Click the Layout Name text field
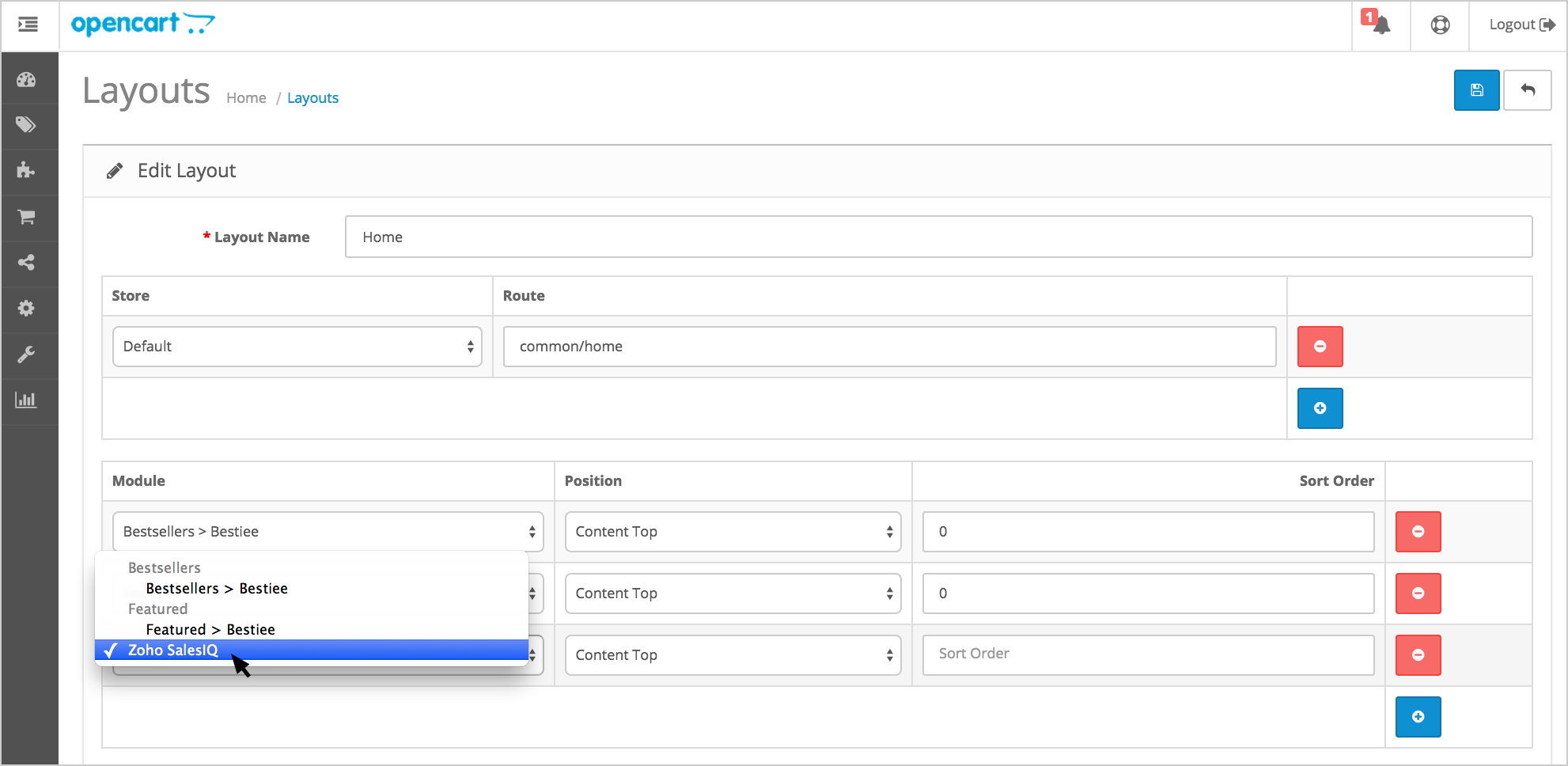Image resolution: width=1568 pixels, height=766 pixels. click(x=938, y=237)
